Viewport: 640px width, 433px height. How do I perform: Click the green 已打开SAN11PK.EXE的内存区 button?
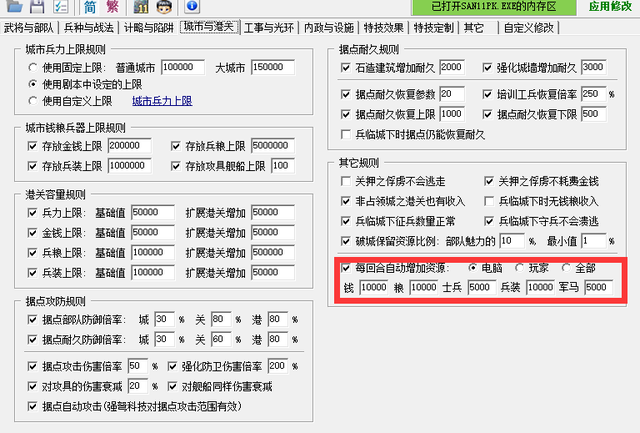point(494,7)
